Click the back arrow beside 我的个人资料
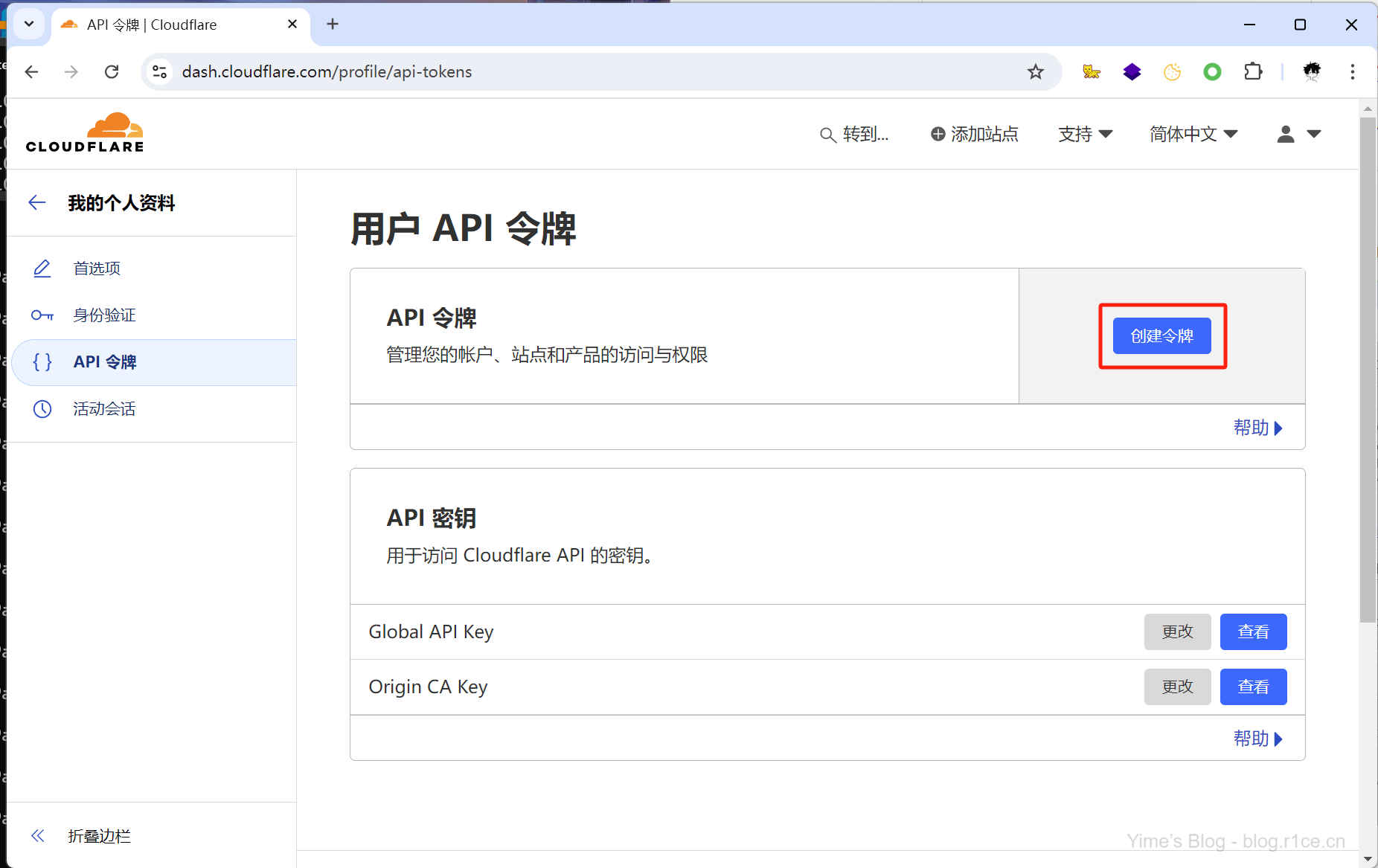Screen dimensions: 1378x868 click(x=36, y=202)
